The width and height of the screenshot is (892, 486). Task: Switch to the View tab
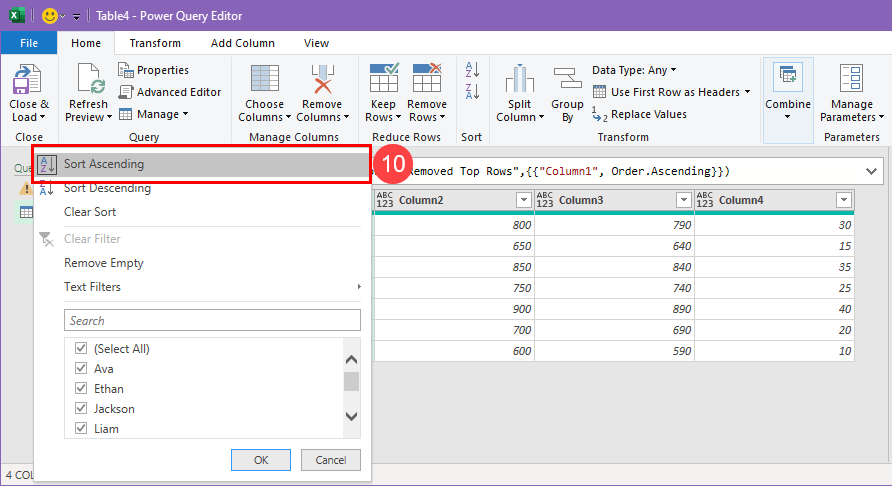316,43
